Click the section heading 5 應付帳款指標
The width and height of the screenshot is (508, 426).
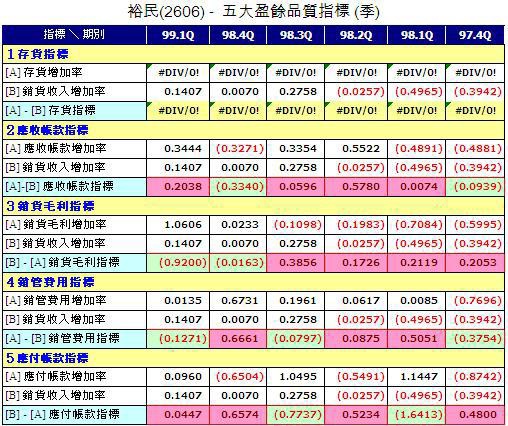pos(47,358)
